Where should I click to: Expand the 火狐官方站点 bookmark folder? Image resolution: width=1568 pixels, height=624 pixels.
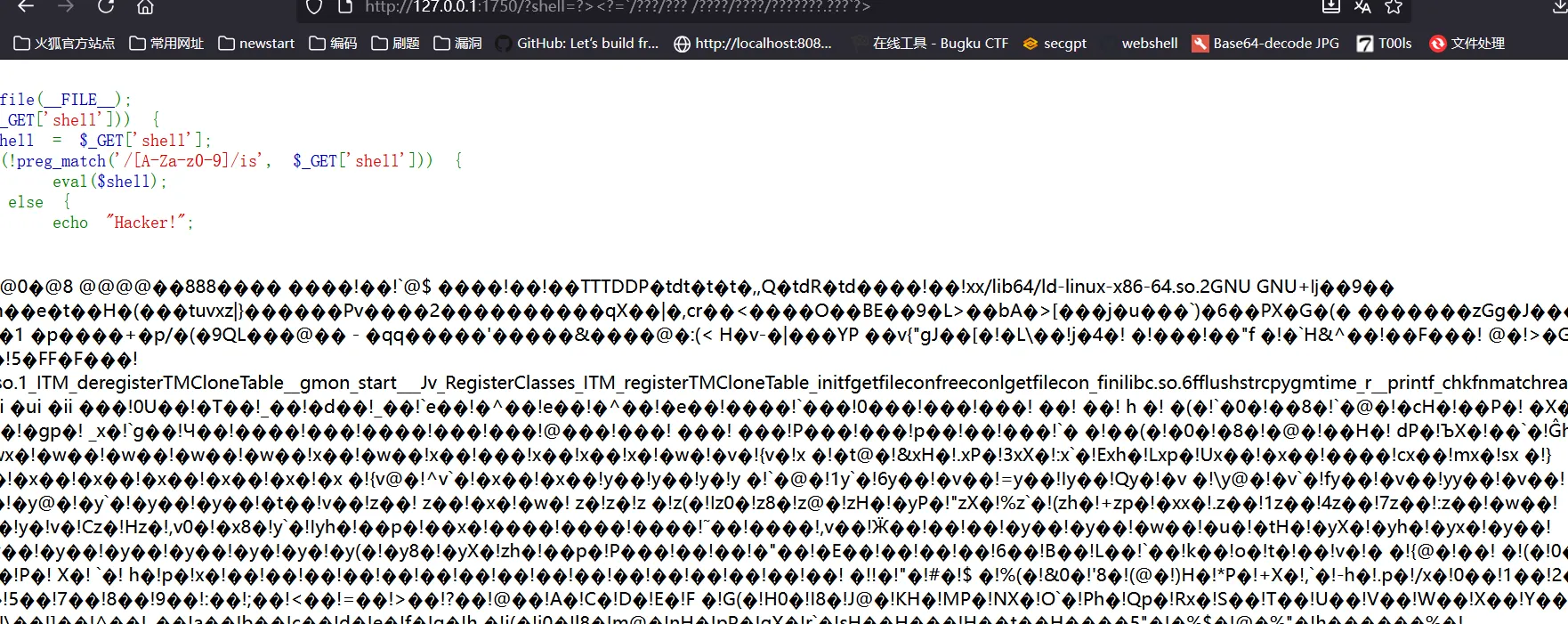tap(64, 44)
